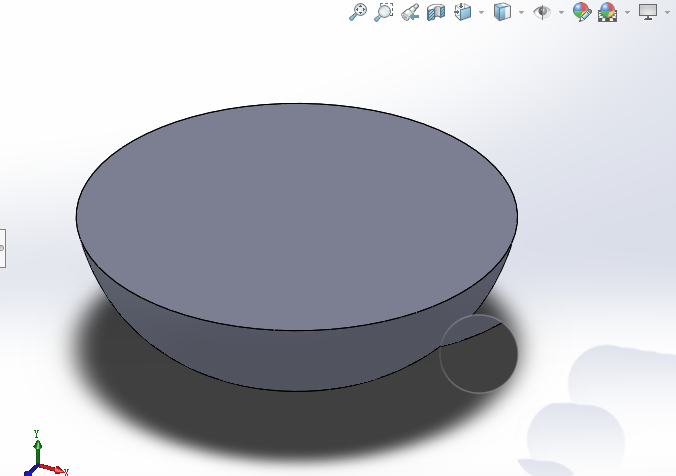The width and height of the screenshot is (676, 476).
Task: Toggle the Hide/Show Items eye icon
Action: coord(542,12)
